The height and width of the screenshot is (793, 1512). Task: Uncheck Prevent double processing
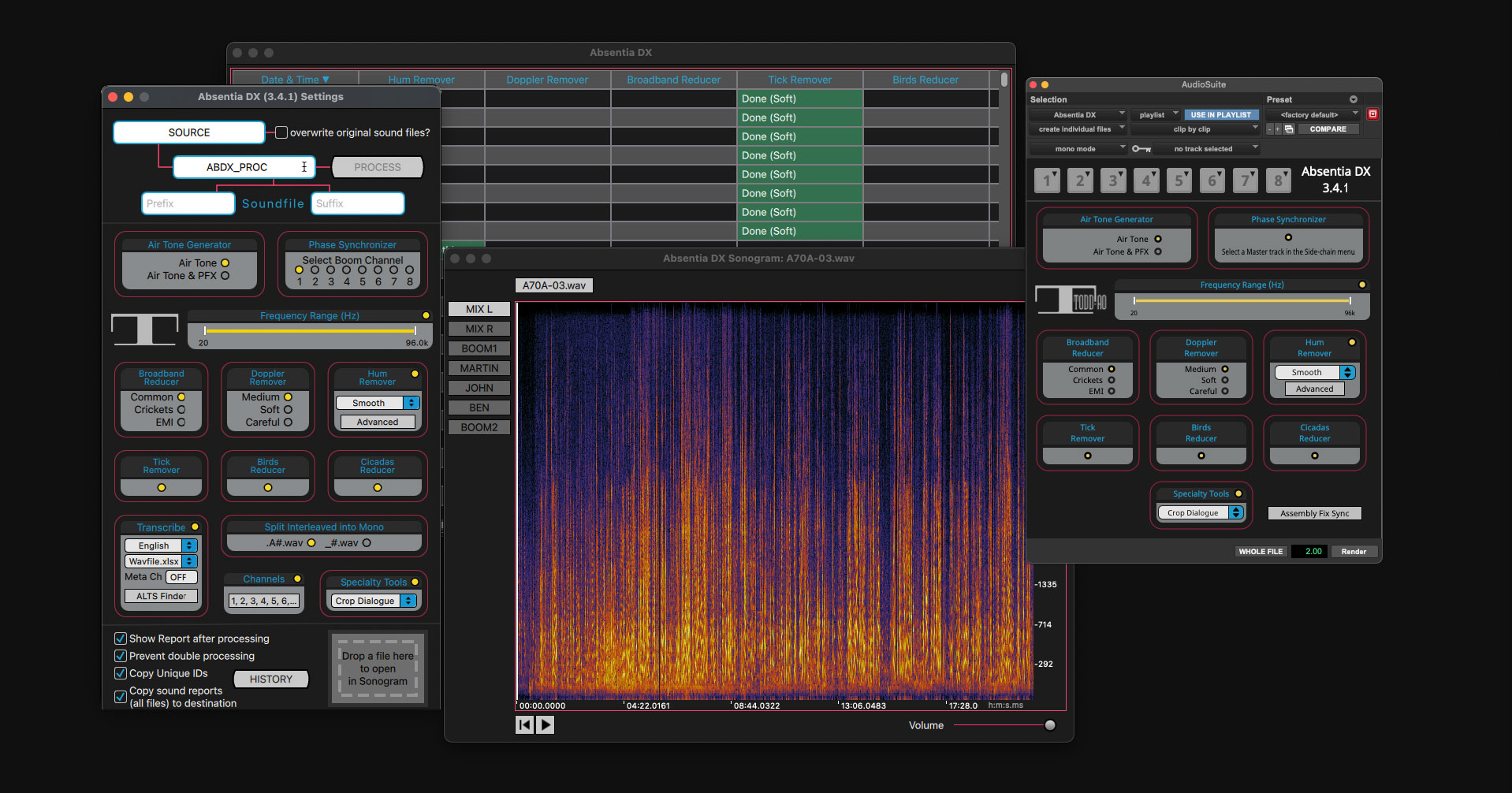(121, 656)
